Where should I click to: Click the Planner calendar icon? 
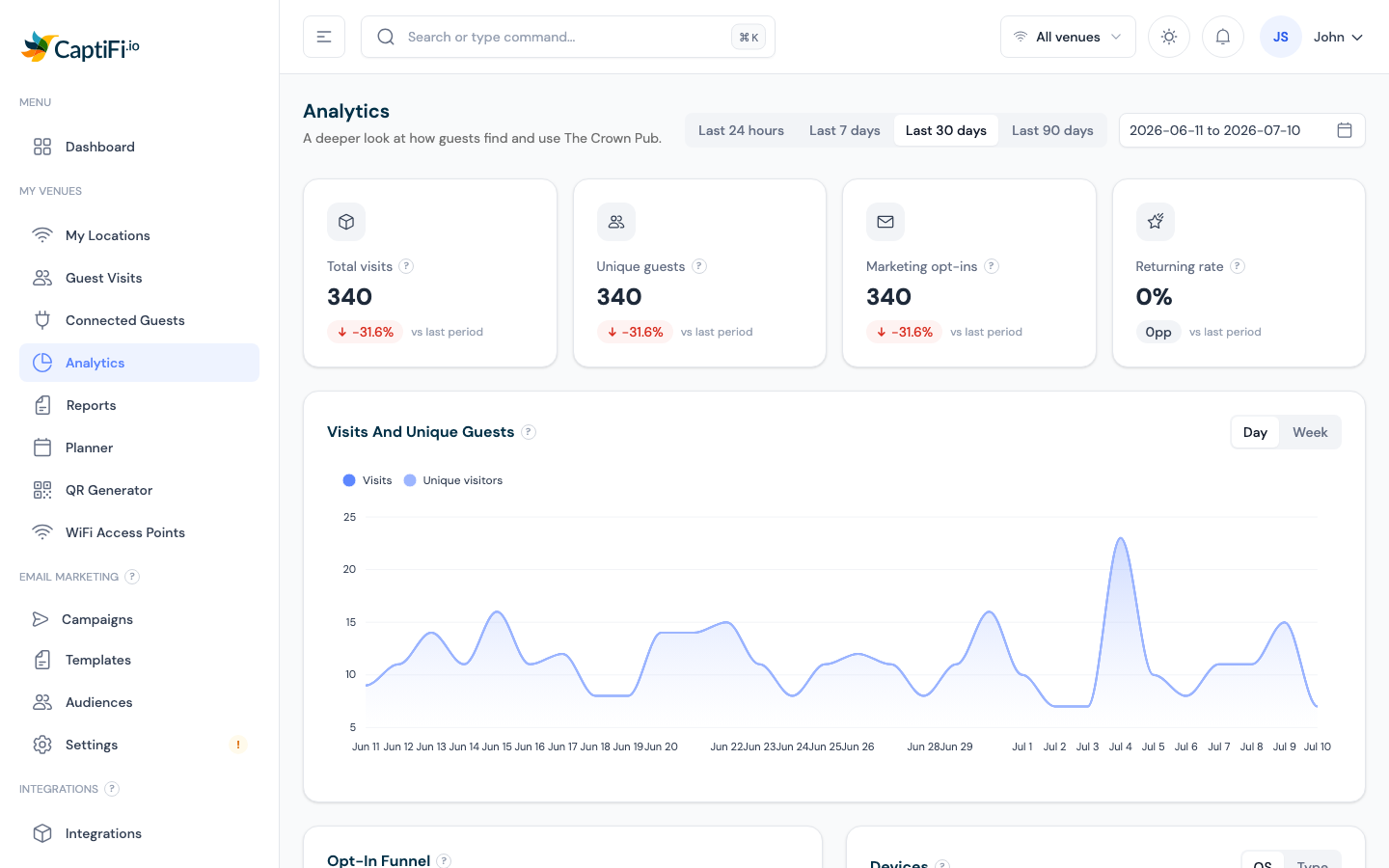(x=42, y=448)
